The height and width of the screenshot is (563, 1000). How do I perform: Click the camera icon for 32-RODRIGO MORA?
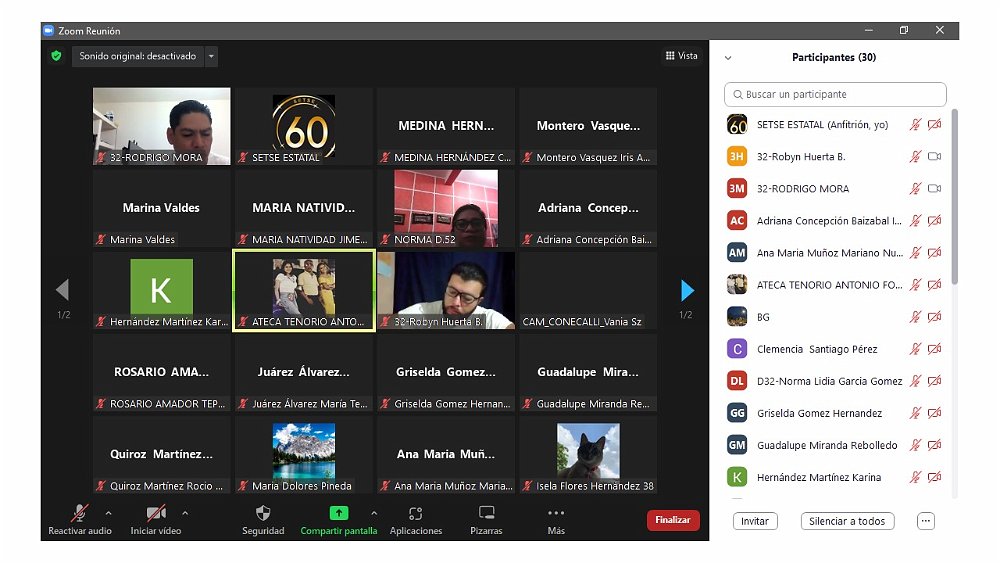pos(935,189)
